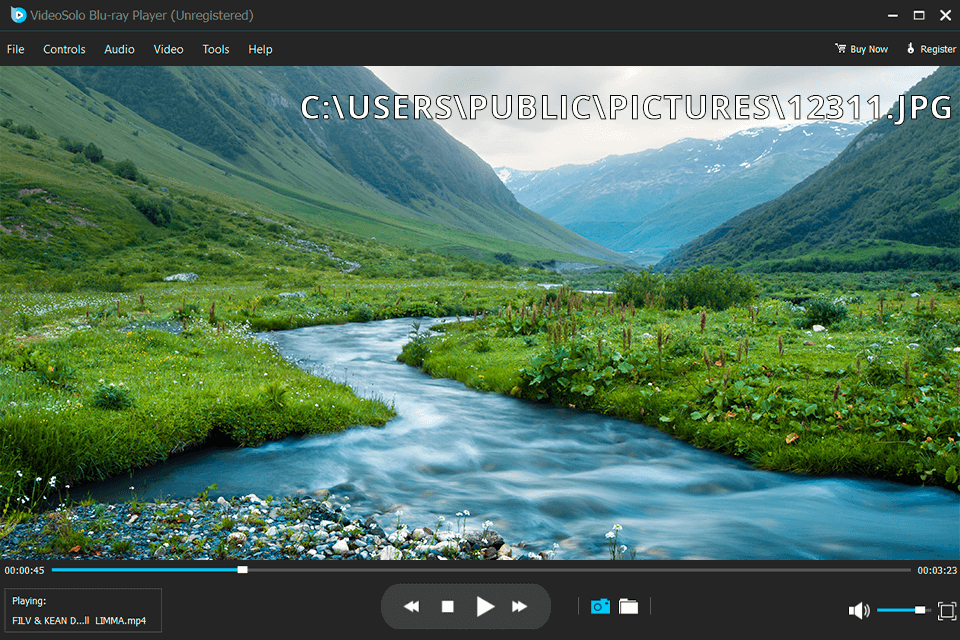Viewport: 960px width, 640px height.
Task: Select the rewind control
Action: pyautogui.click(x=410, y=605)
